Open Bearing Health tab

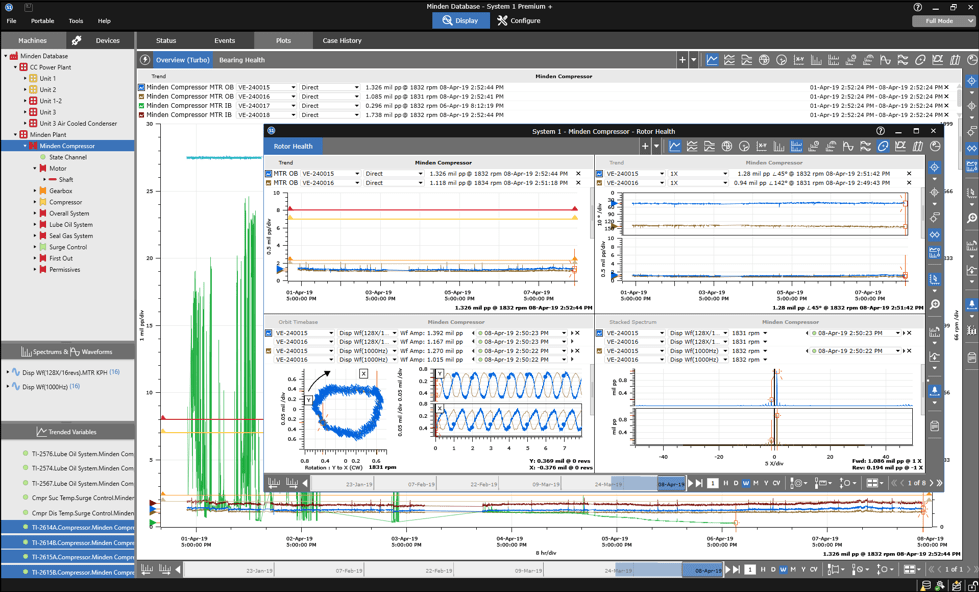pyautogui.click(x=242, y=60)
